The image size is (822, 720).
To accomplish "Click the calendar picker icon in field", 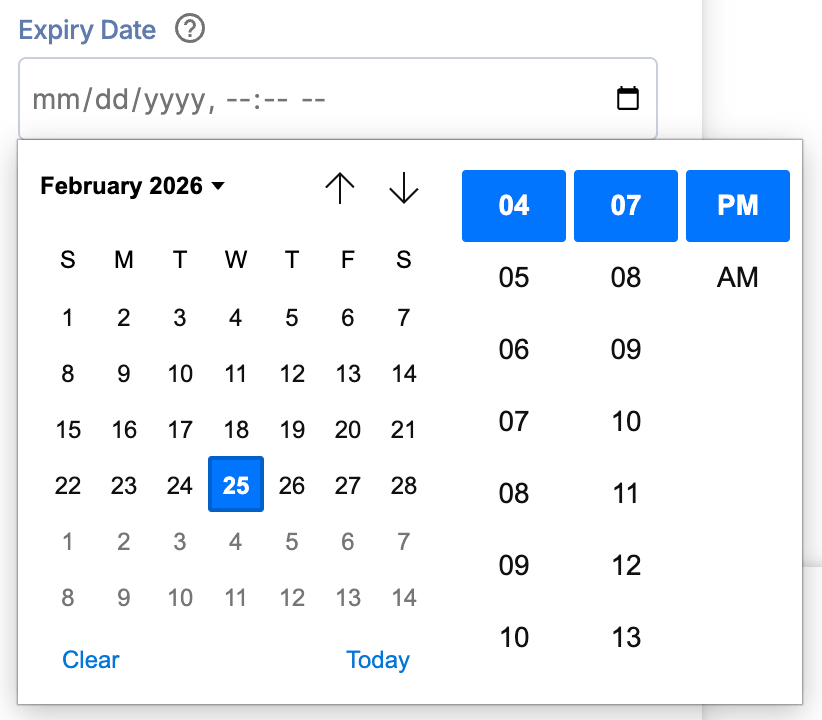I will 628,99.
